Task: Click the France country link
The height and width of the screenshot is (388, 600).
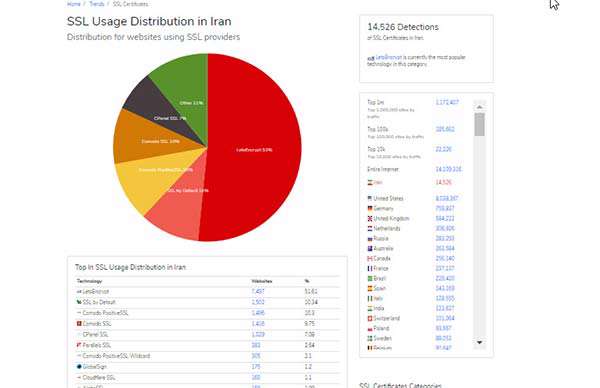Action: pos(381,268)
